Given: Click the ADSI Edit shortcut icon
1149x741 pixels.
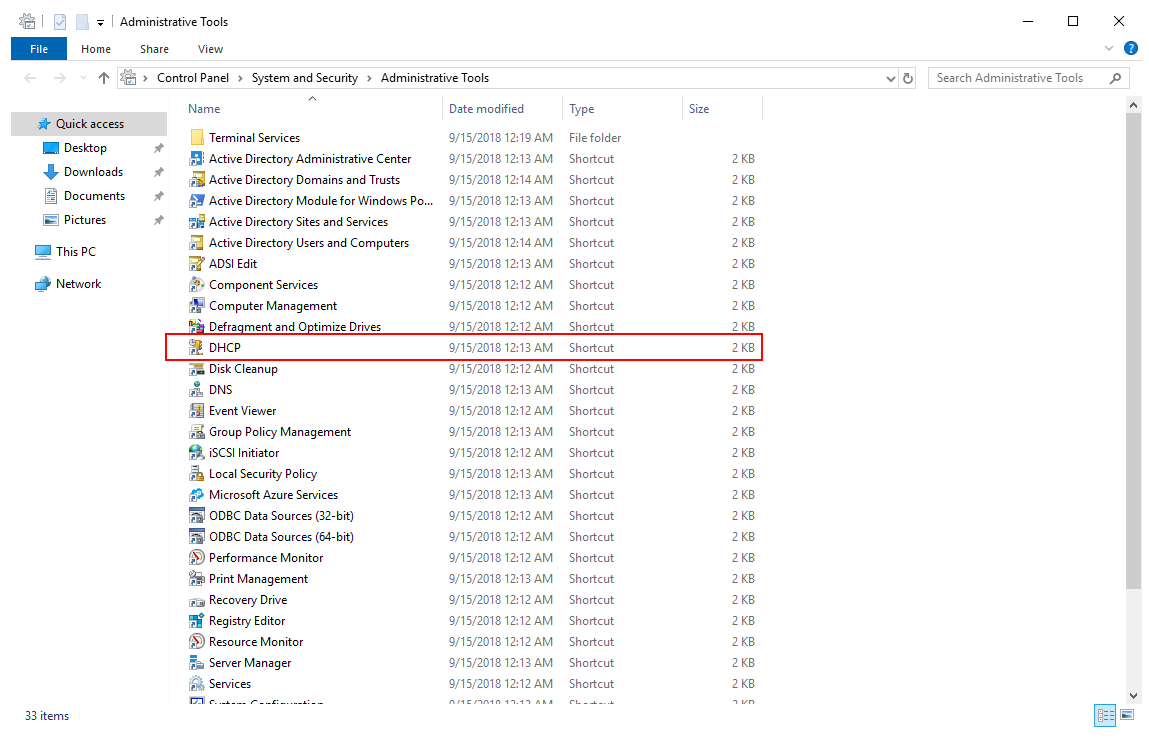Looking at the screenshot, I should (x=196, y=263).
